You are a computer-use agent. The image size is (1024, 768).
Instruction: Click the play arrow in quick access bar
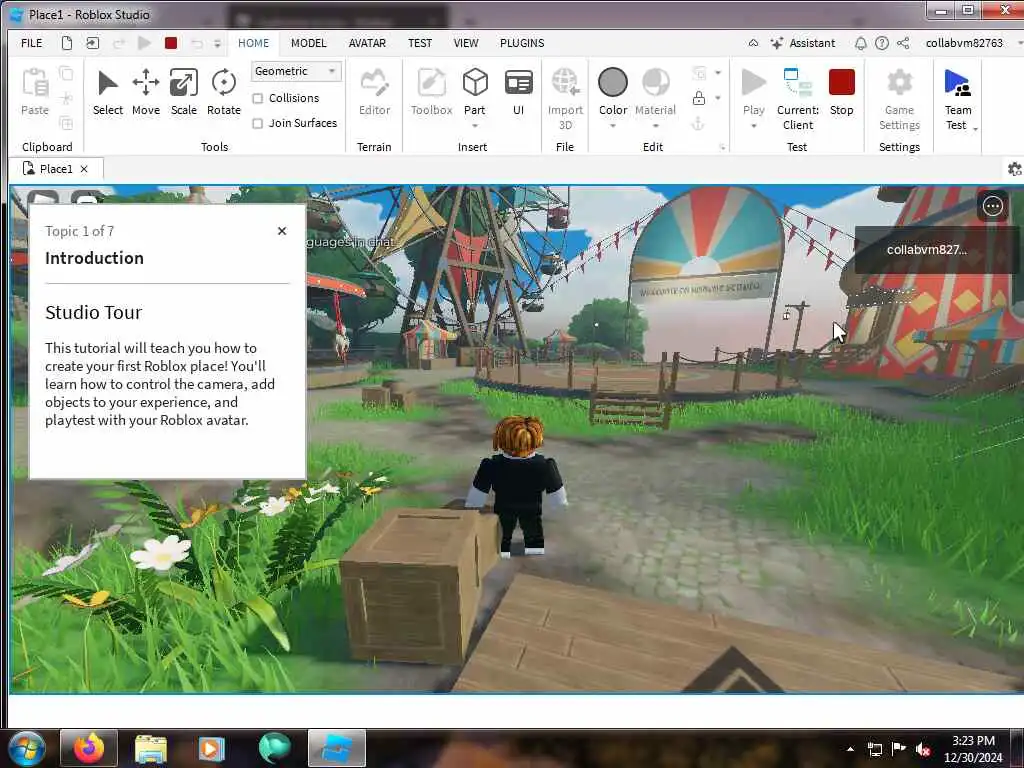click(144, 43)
